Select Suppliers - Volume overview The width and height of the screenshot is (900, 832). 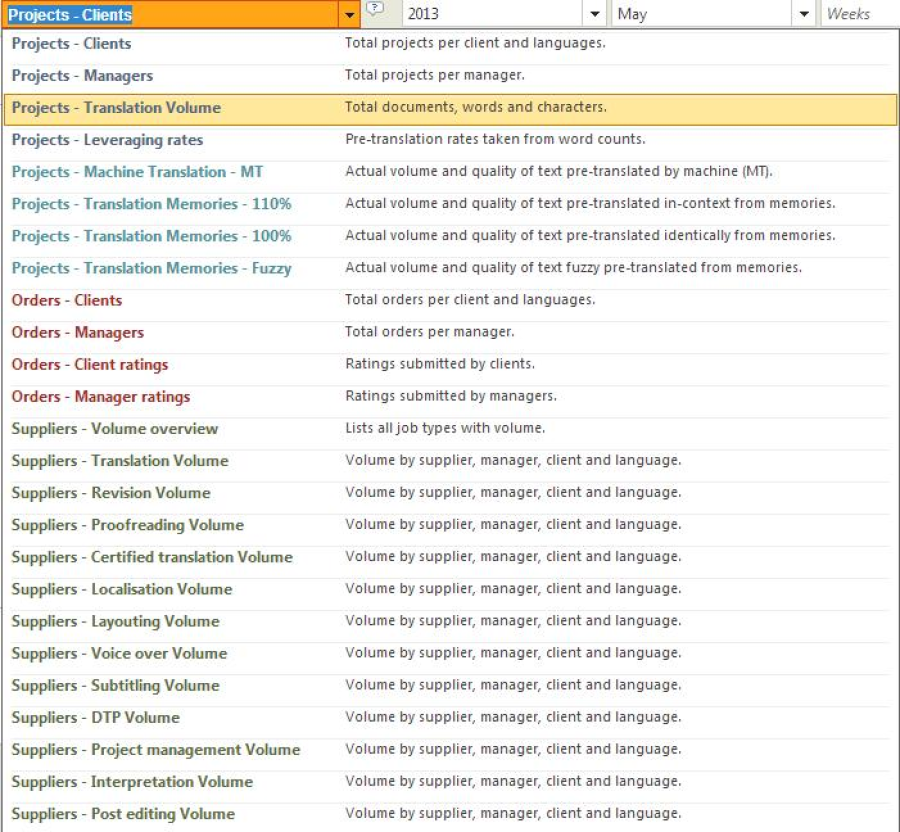[x=114, y=429]
